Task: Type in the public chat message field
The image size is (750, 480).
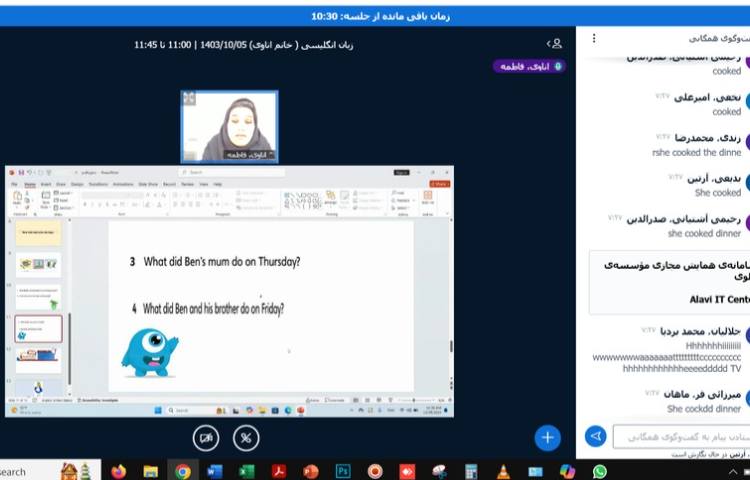Action: 680,436
